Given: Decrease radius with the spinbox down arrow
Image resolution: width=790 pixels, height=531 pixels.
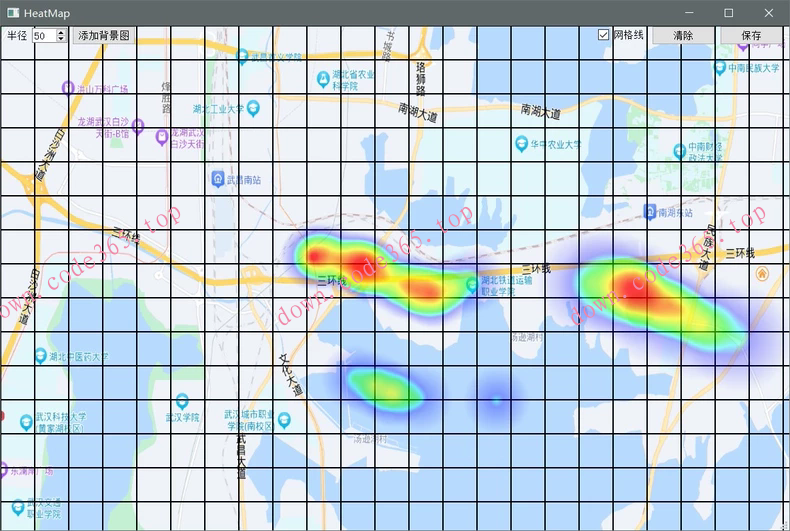Looking at the screenshot, I should coord(61,39).
